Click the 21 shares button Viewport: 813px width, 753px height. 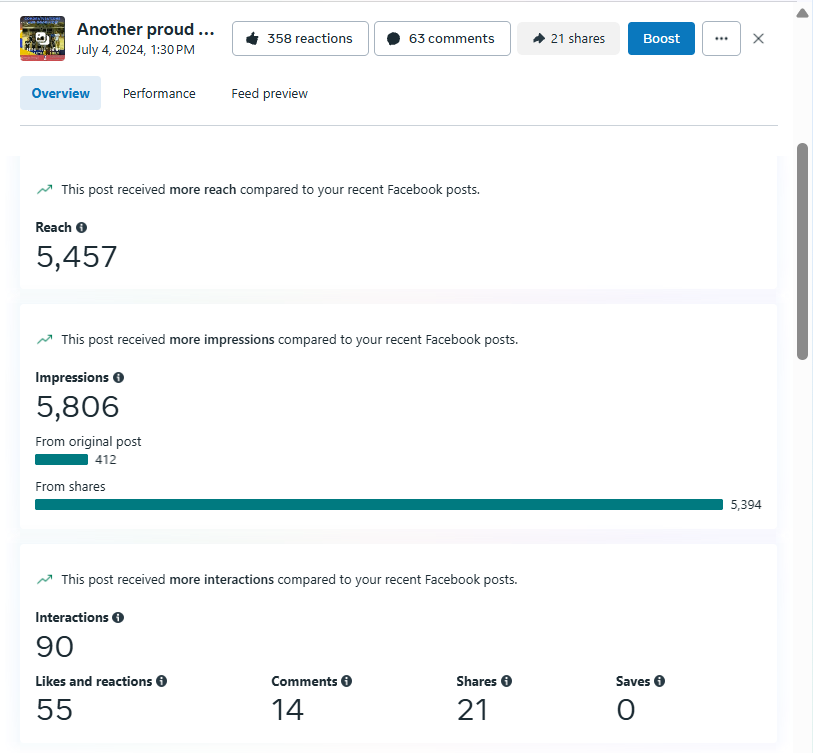point(568,39)
